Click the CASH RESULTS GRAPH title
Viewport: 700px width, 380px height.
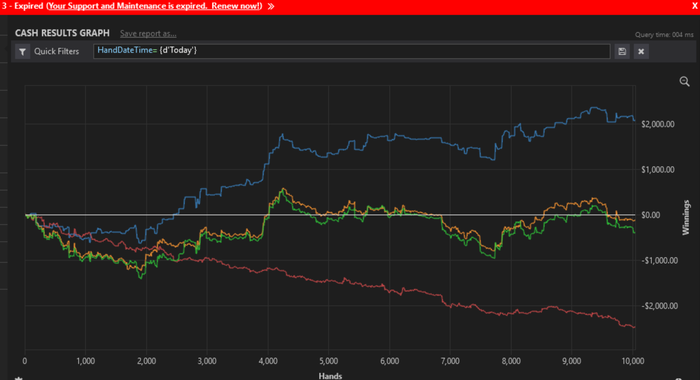click(62, 33)
